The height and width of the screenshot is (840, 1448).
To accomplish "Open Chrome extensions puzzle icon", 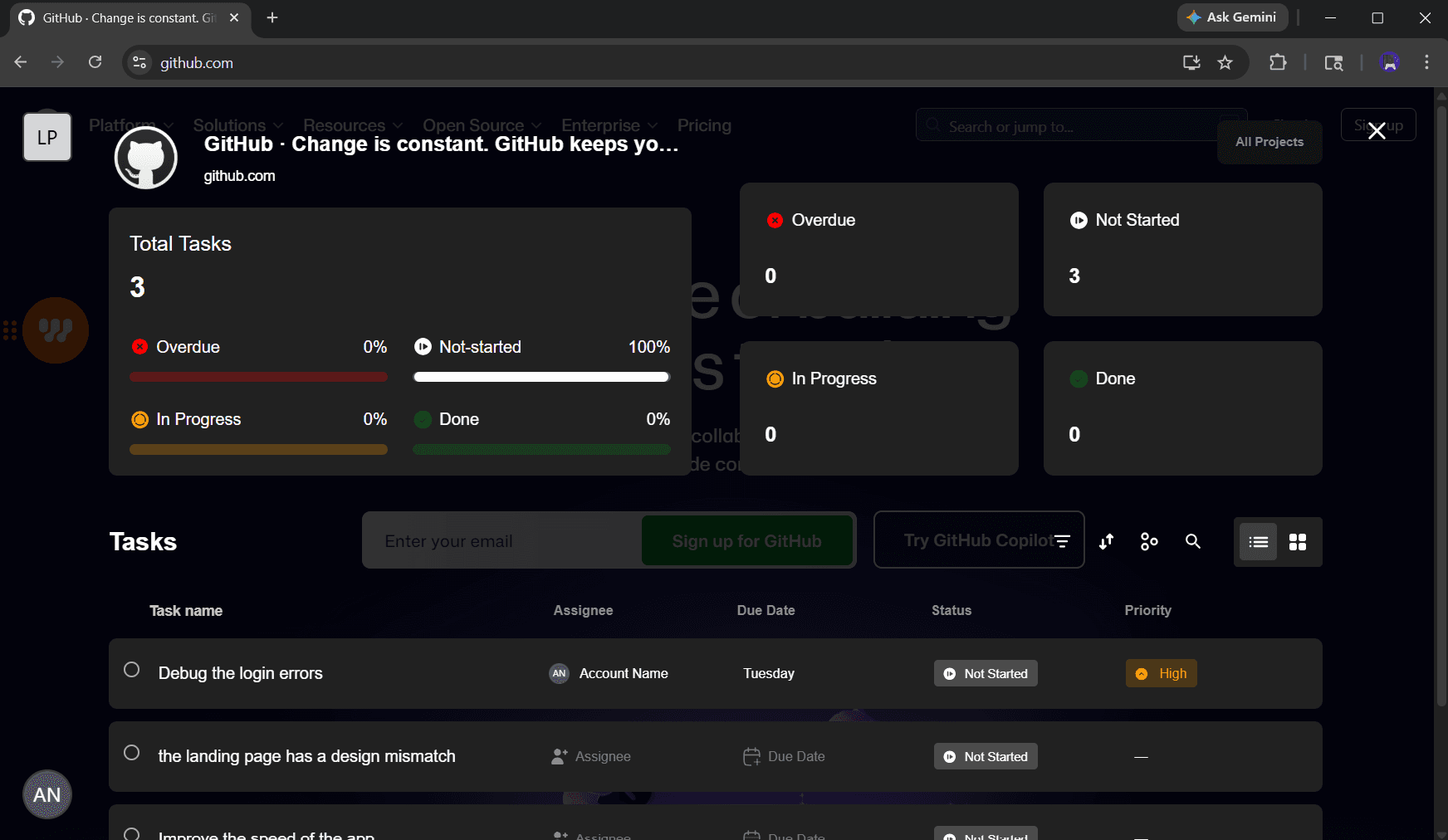I will (x=1278, y=62).
